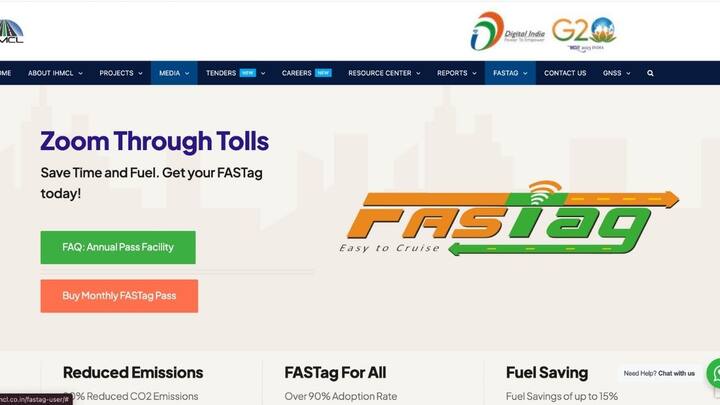Go to the Contact Us page
The width and height of the screenshot is (720, 405).
click(565, 73)
